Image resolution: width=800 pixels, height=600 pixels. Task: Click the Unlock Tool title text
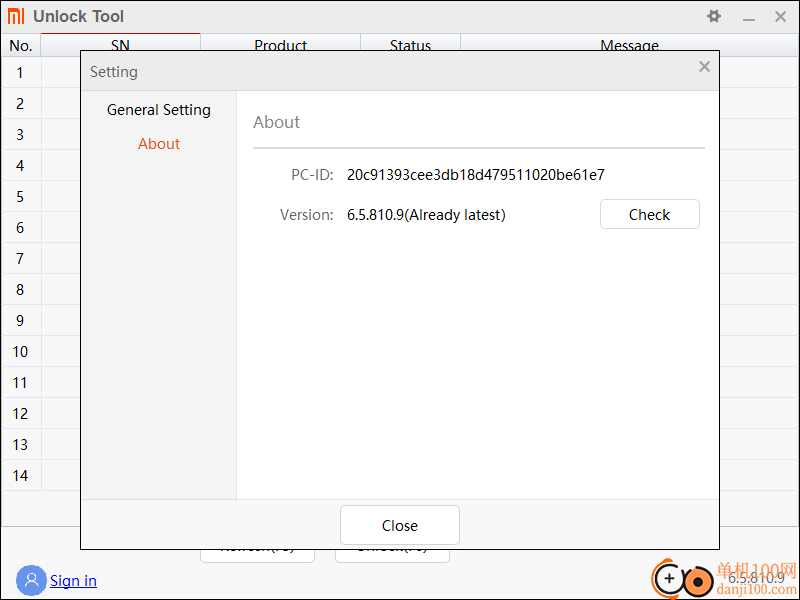[x=79, y=16]
